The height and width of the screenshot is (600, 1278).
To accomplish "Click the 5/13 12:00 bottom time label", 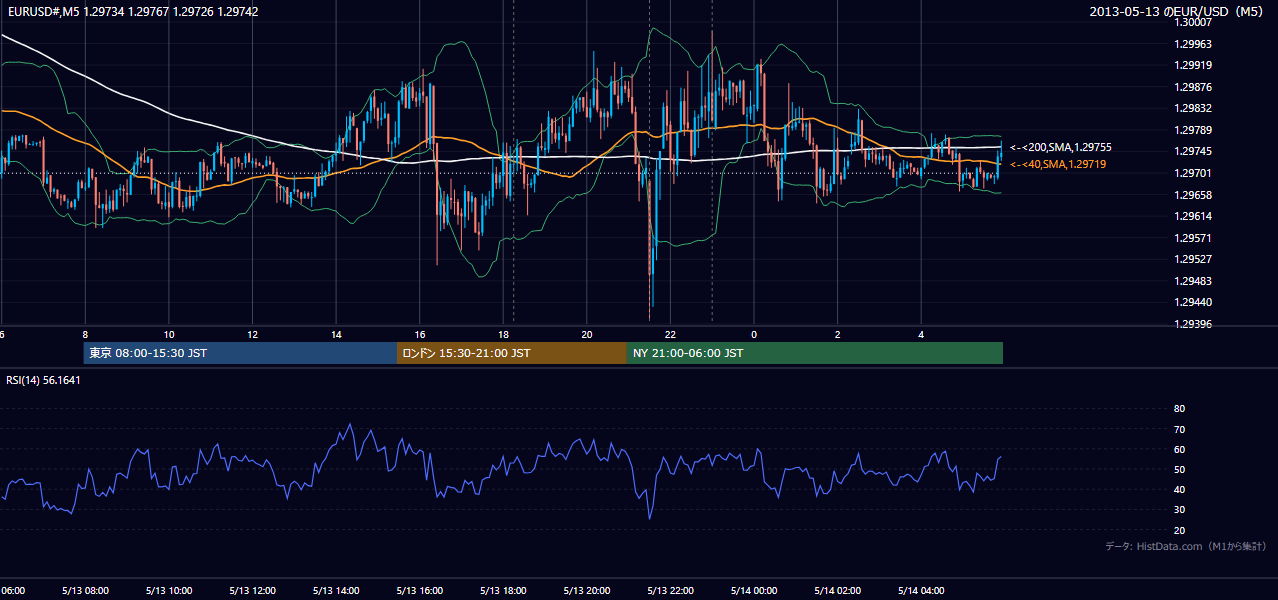I will 253,591.
